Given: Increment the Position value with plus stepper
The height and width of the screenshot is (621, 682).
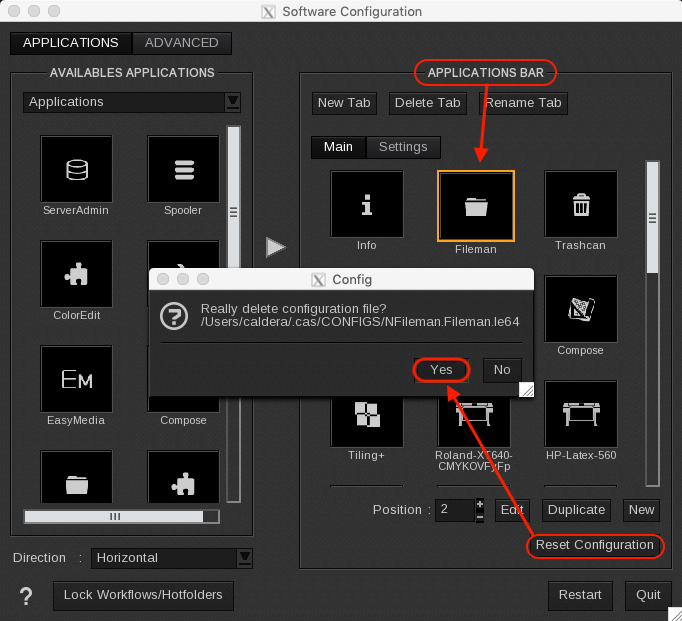Looking at the screenshot, I should coord(480,504).
